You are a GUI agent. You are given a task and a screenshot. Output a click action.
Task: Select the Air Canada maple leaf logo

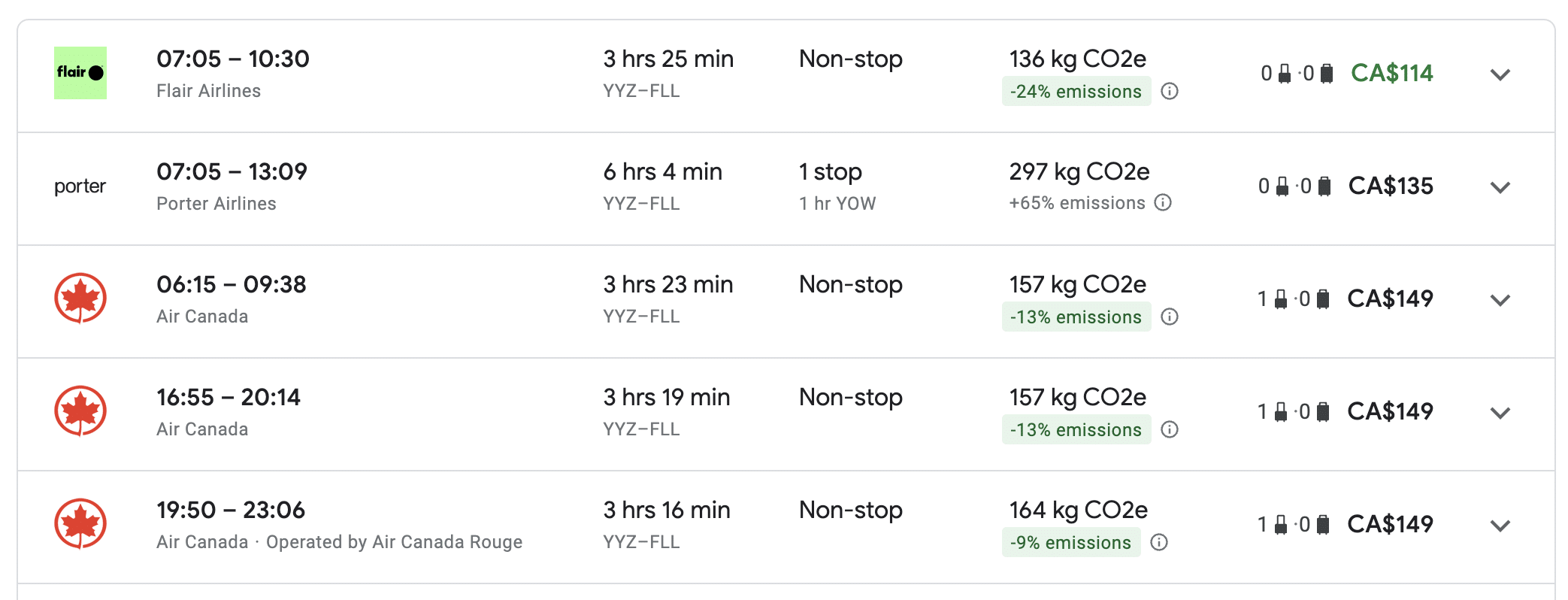pyautogui.click(x=80, y=298)
